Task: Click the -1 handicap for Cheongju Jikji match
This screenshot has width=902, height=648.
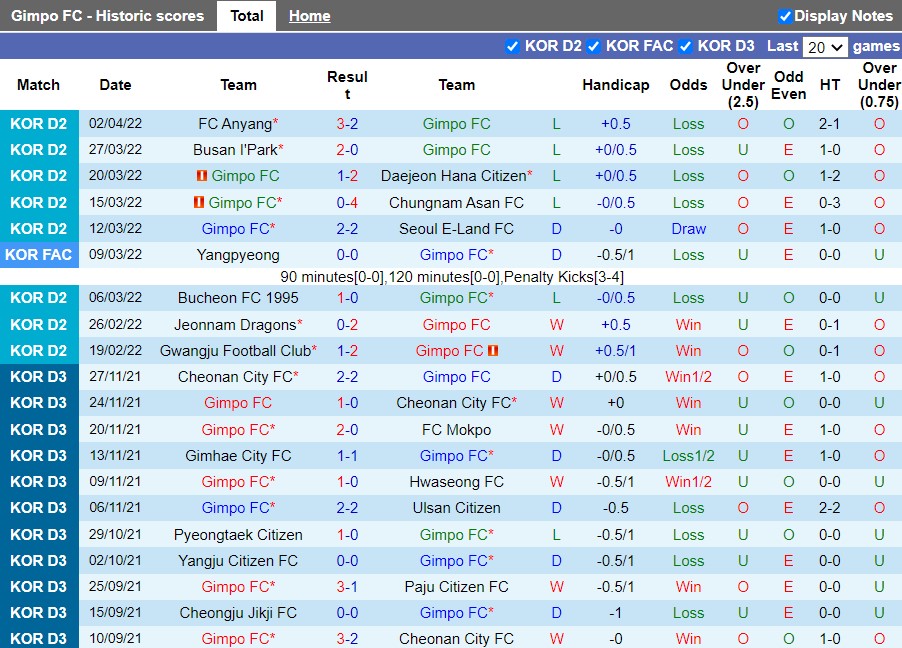Action: (x=616, y=612)
